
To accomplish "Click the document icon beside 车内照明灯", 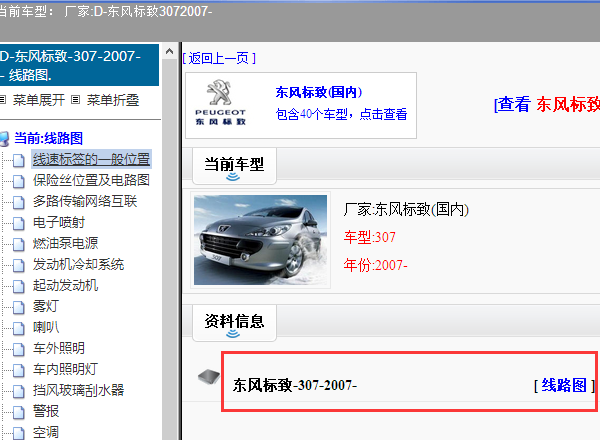I will (x=18, y=371).
